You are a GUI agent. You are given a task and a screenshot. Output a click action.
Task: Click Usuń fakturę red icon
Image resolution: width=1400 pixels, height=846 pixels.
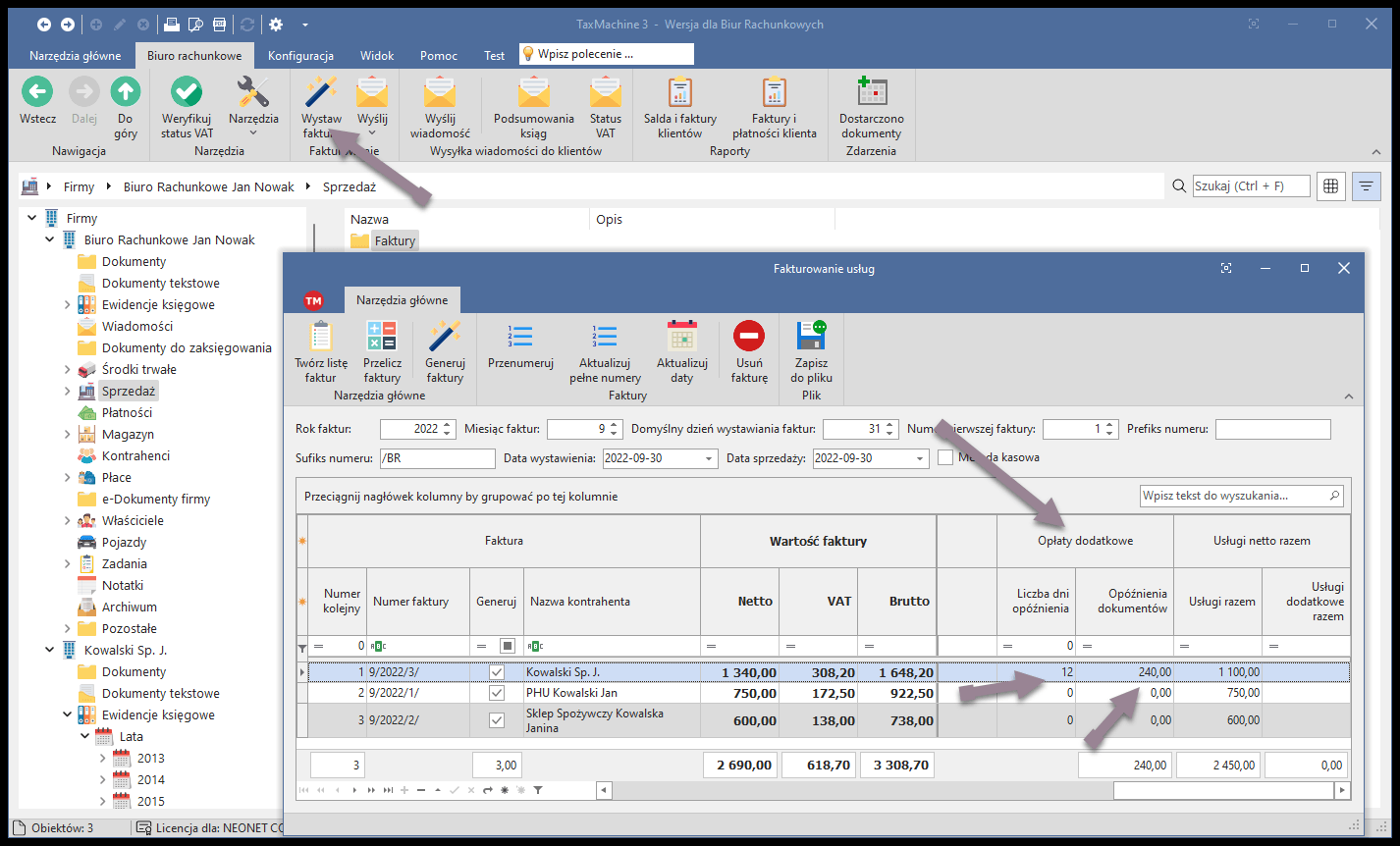point(749,338)
